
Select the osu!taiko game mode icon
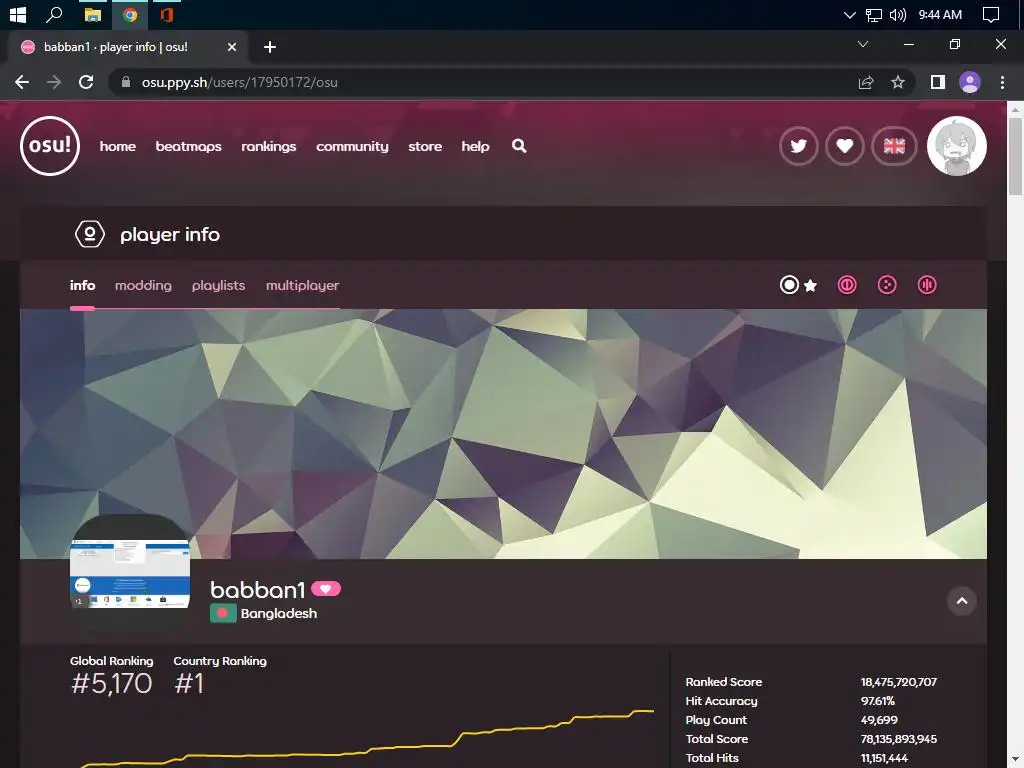(x=847, y=285)
